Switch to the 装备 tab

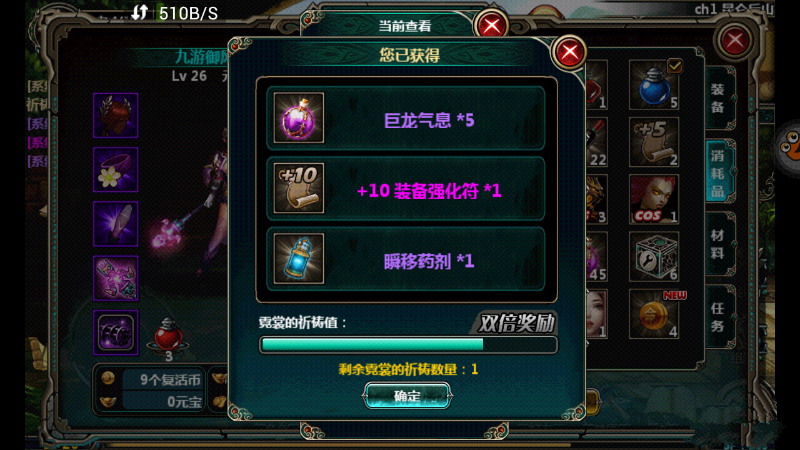click(718, 98)
